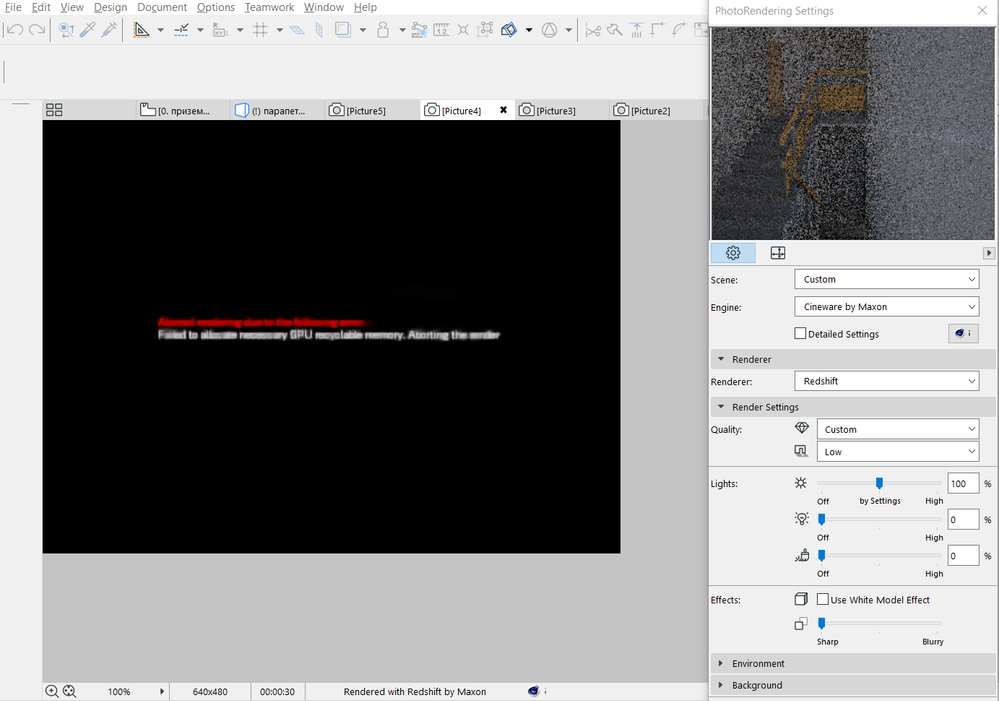
Task: Enable the Detailed Settings checkbox
Action: tap(800, 334)
